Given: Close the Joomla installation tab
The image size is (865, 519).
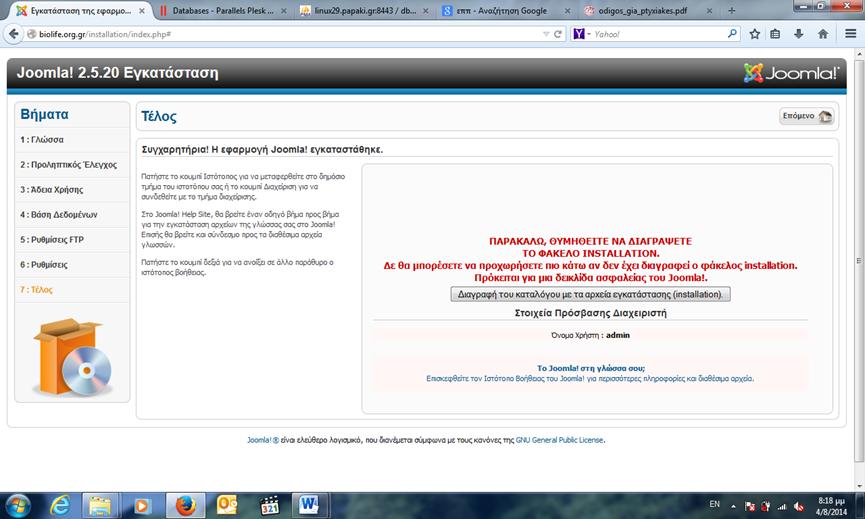Looking at the screenshot, I should (x=142, y=10).
